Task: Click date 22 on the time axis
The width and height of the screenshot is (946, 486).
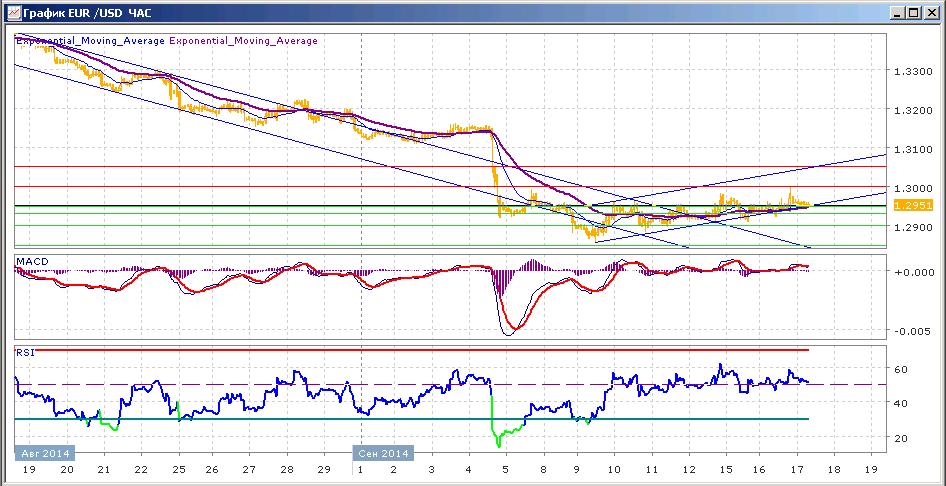Action: point(141,469)
